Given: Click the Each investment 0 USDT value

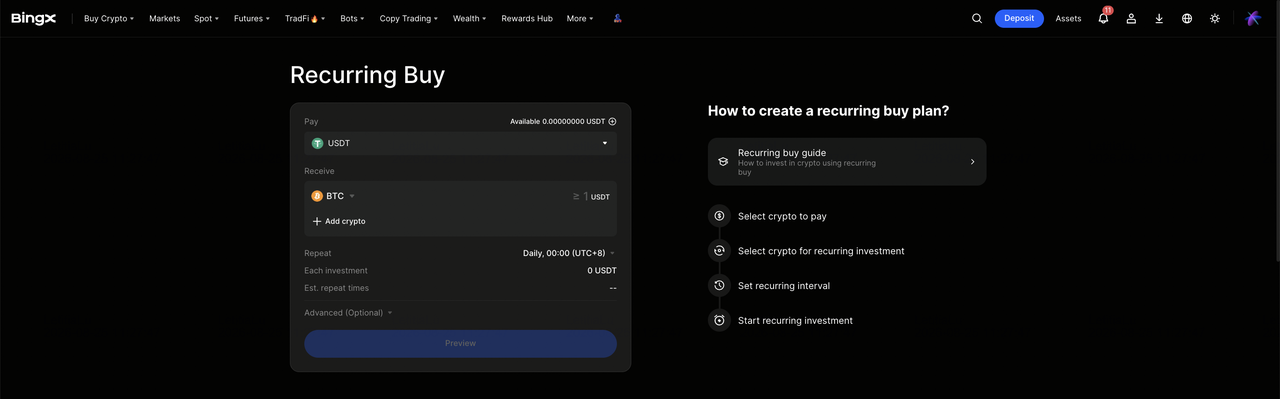Looking at the screenshot, I should coord(602,270).
